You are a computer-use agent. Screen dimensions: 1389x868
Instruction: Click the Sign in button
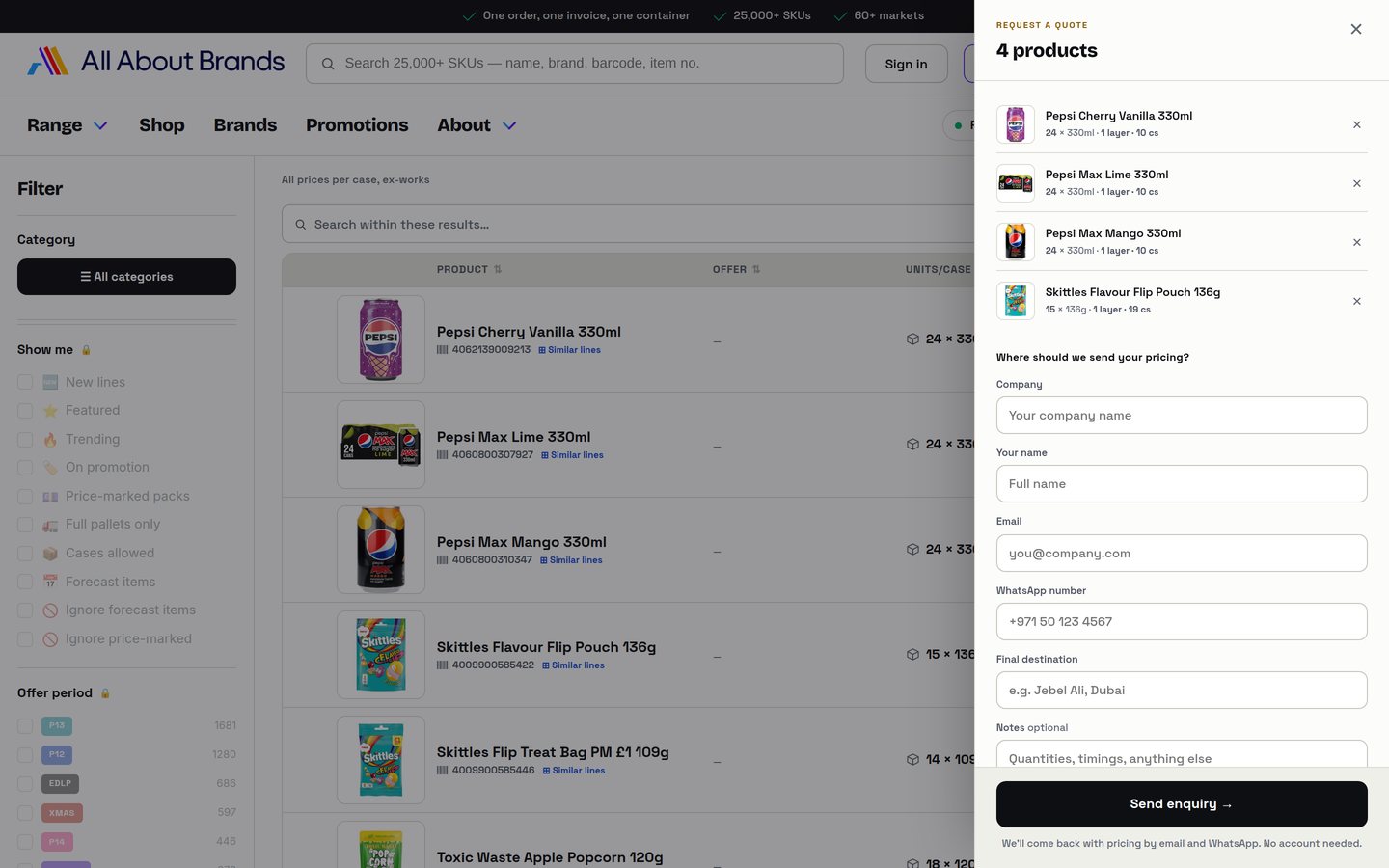click(x=907, y=64)
